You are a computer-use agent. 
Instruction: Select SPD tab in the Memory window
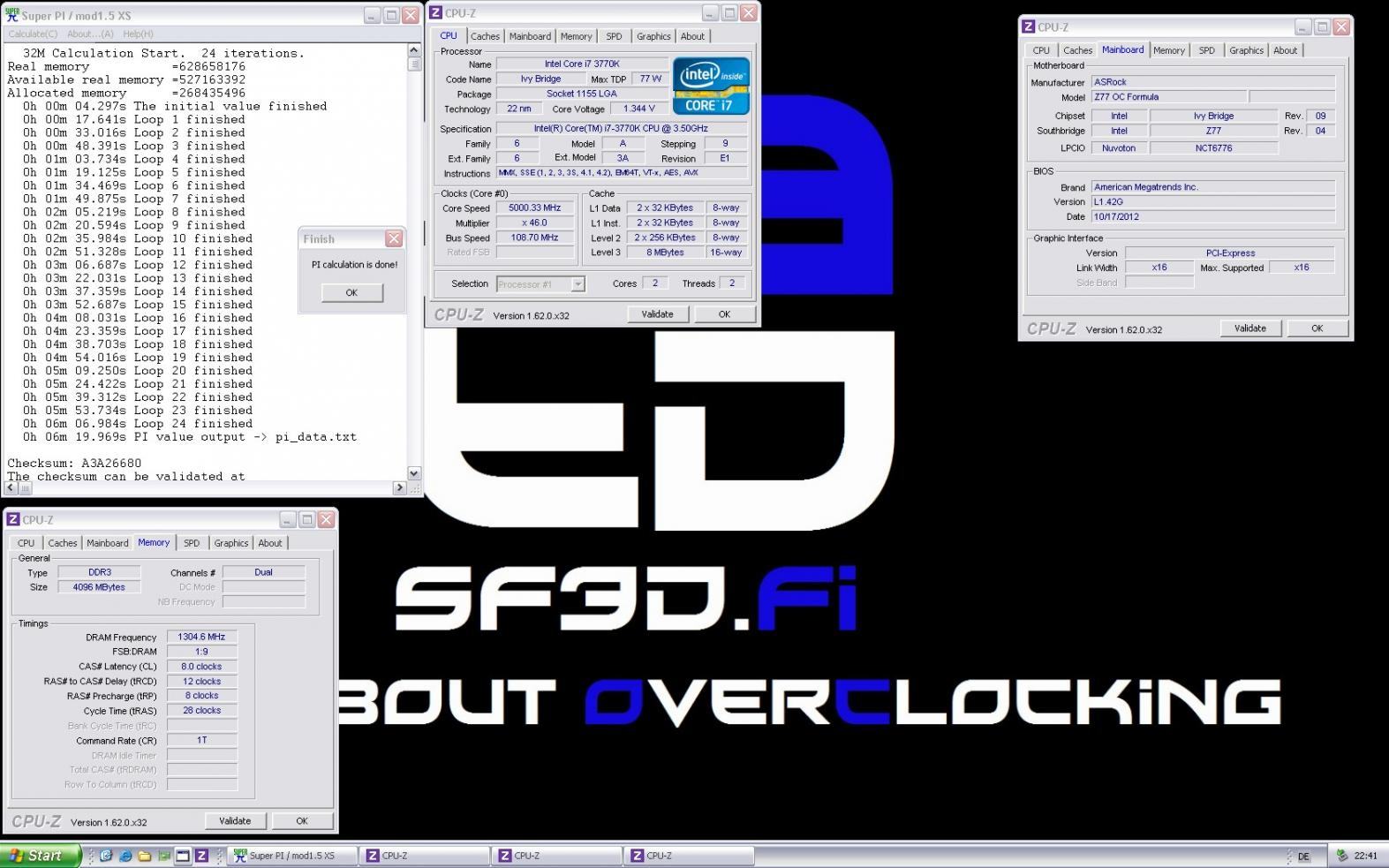coord(192,543)
